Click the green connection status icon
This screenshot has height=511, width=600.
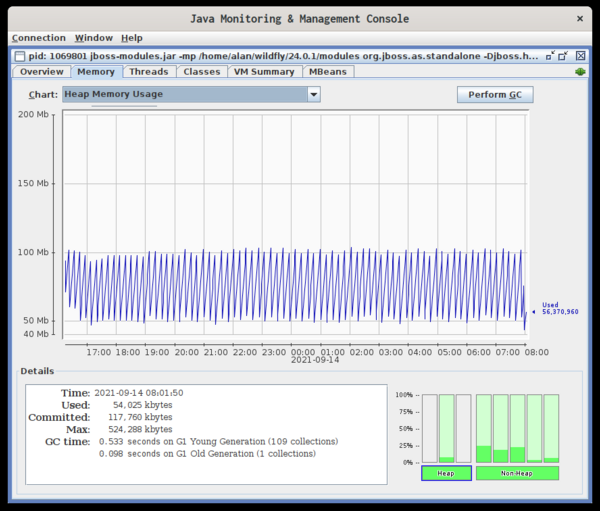[580, 72]
